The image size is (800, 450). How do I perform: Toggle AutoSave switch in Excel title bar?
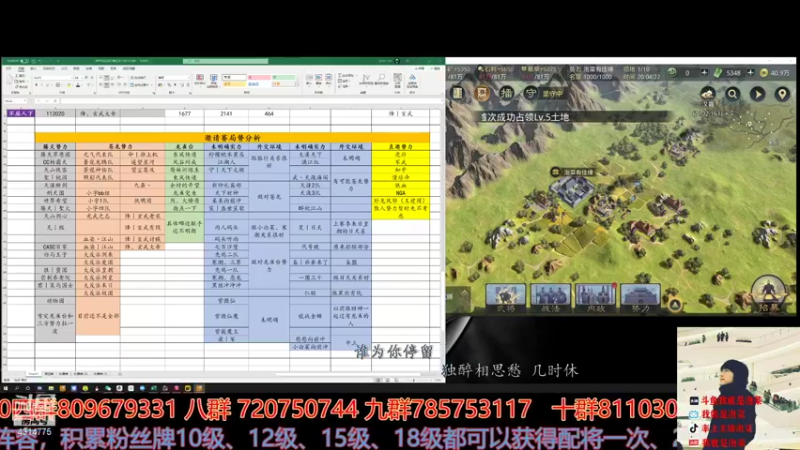pyautogui.click(x=24, y=61)
